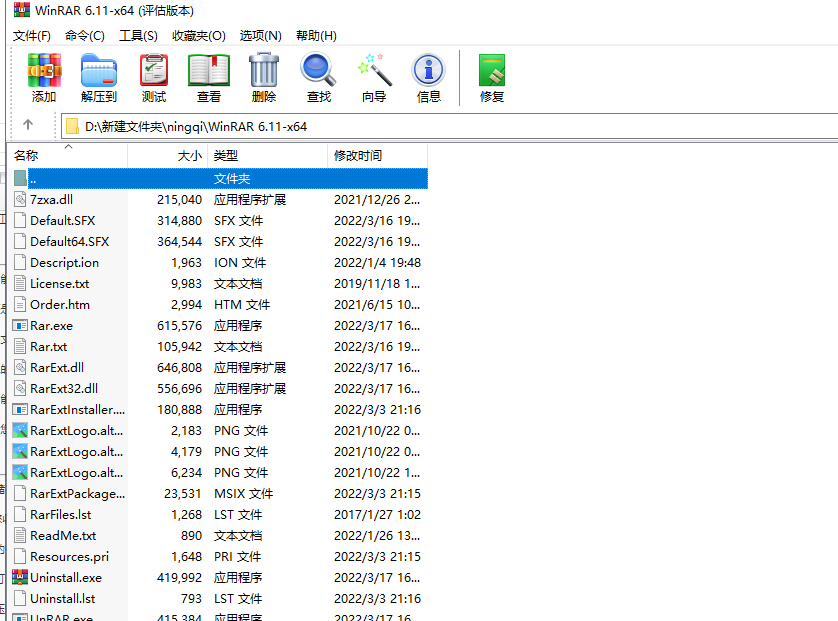
Task: Sort by the 大小 column header
Action: pyautogui.click(x=167, y=156)
